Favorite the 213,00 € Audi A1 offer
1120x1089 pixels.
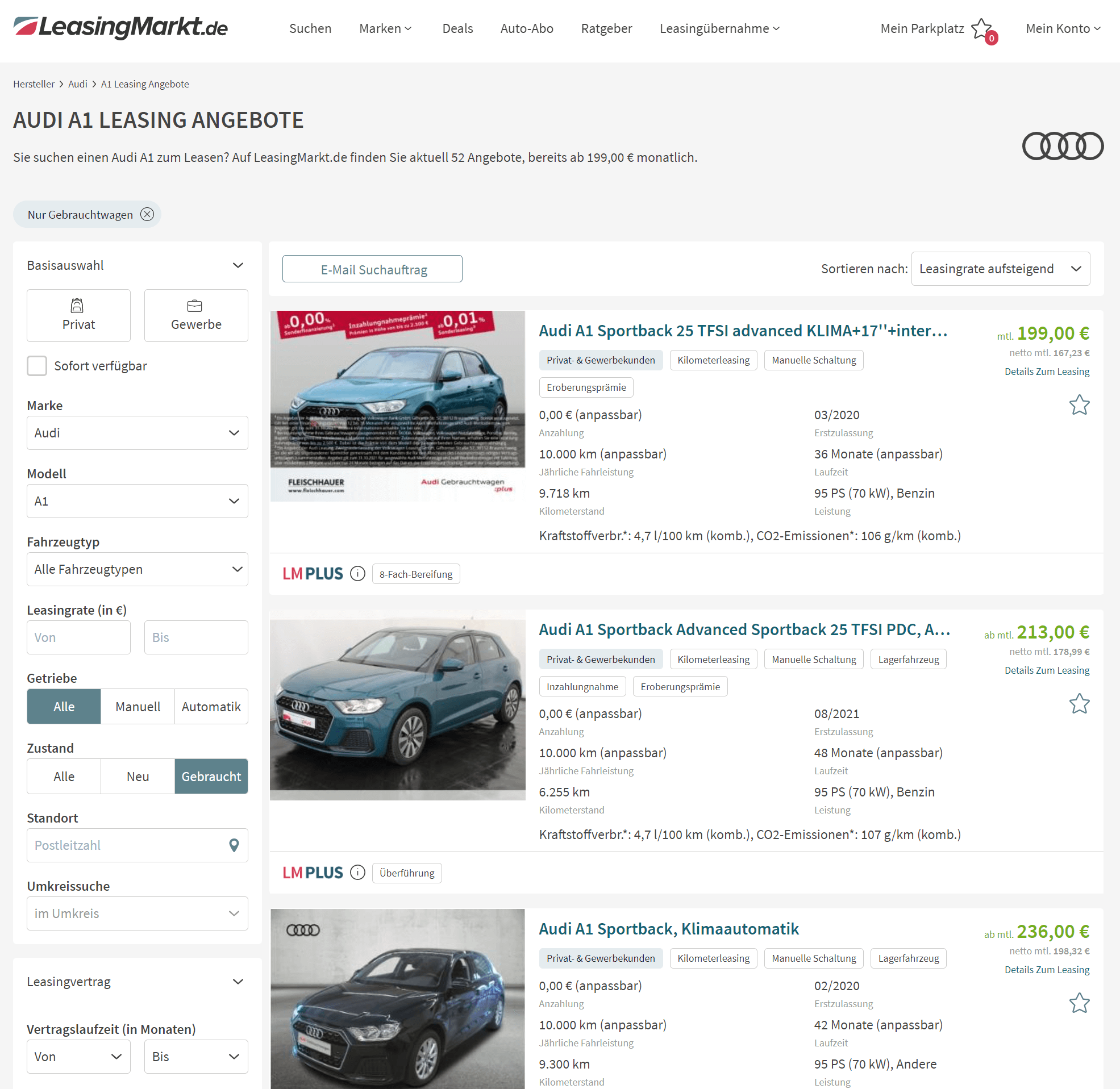(x=1079, y=704)
